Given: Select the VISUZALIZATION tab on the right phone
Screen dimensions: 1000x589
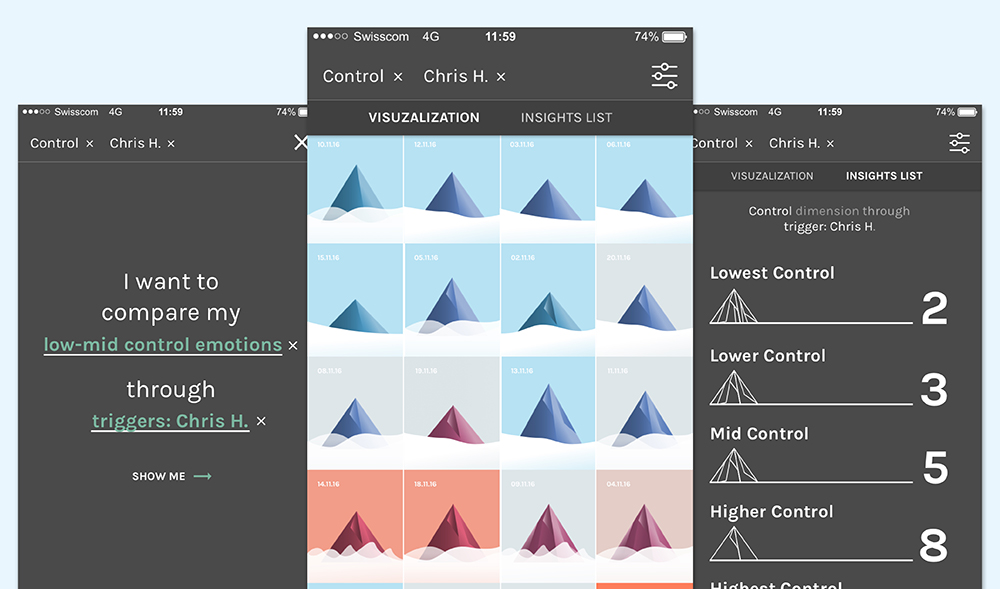Looking at the screenshot, I should click(772, 176).
